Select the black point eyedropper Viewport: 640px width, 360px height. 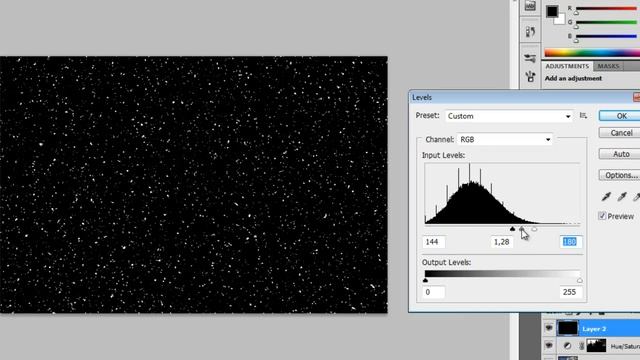606,197
